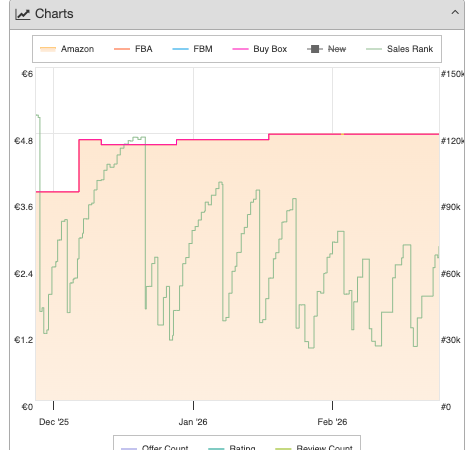The height and width of the screenshot is (450, 474).
Task: Click the Jan '26 axis label
Action: pyautogui.click(x=193, y=422)
